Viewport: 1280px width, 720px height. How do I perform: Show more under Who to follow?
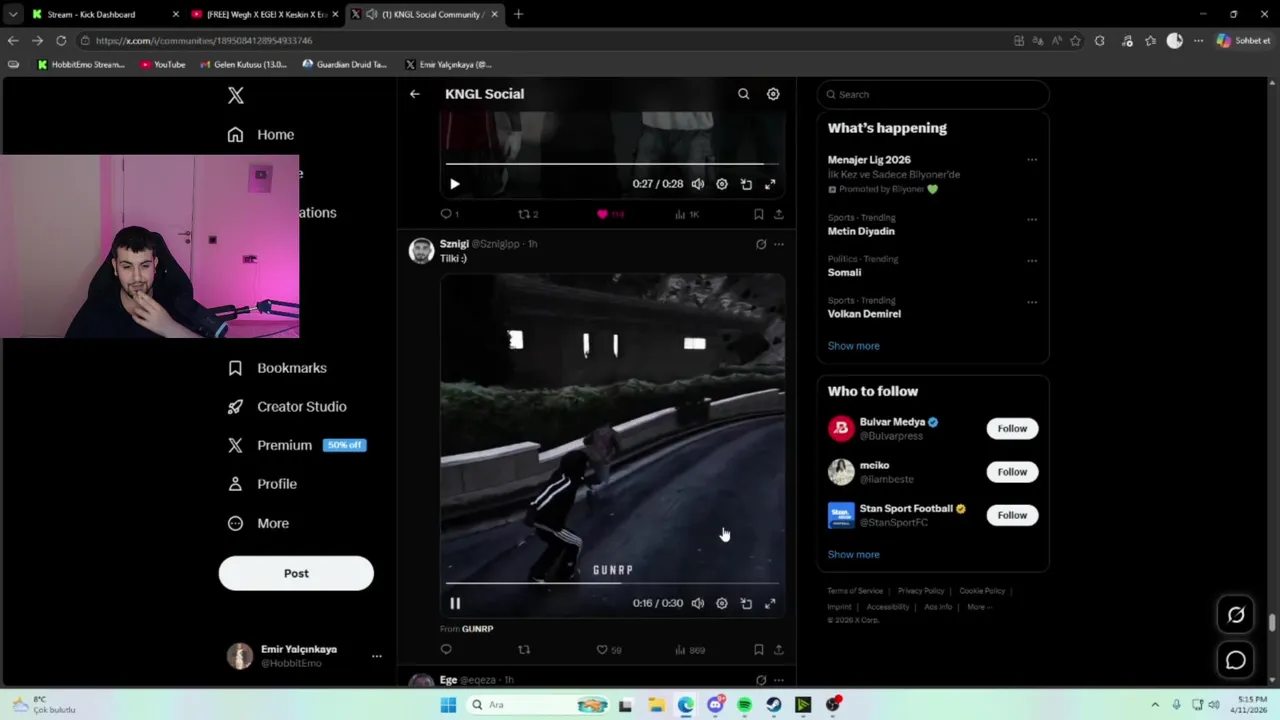853,554
